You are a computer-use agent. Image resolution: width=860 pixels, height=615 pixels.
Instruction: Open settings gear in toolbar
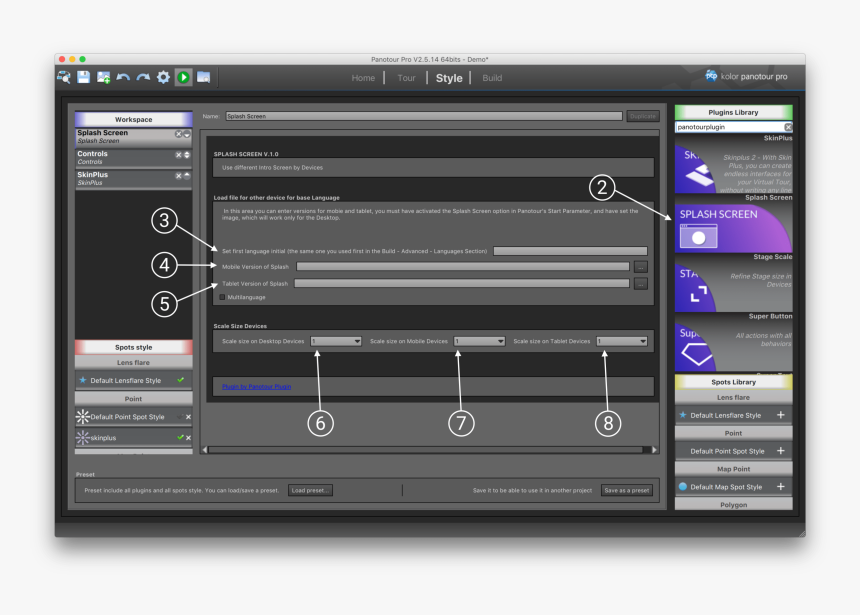163,77
